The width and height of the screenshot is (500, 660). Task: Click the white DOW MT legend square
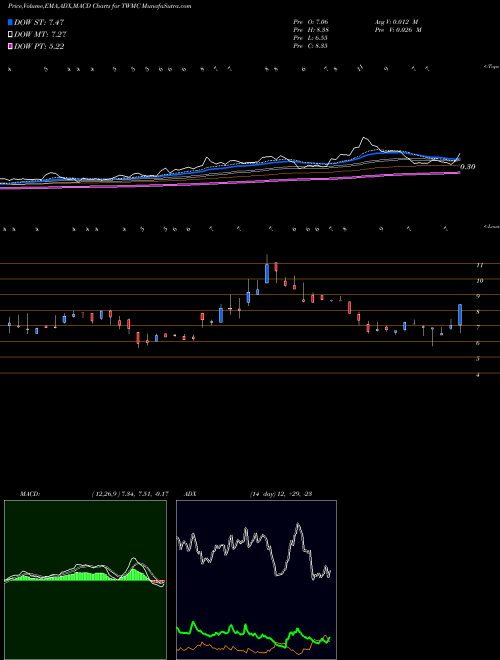(10, 34)
